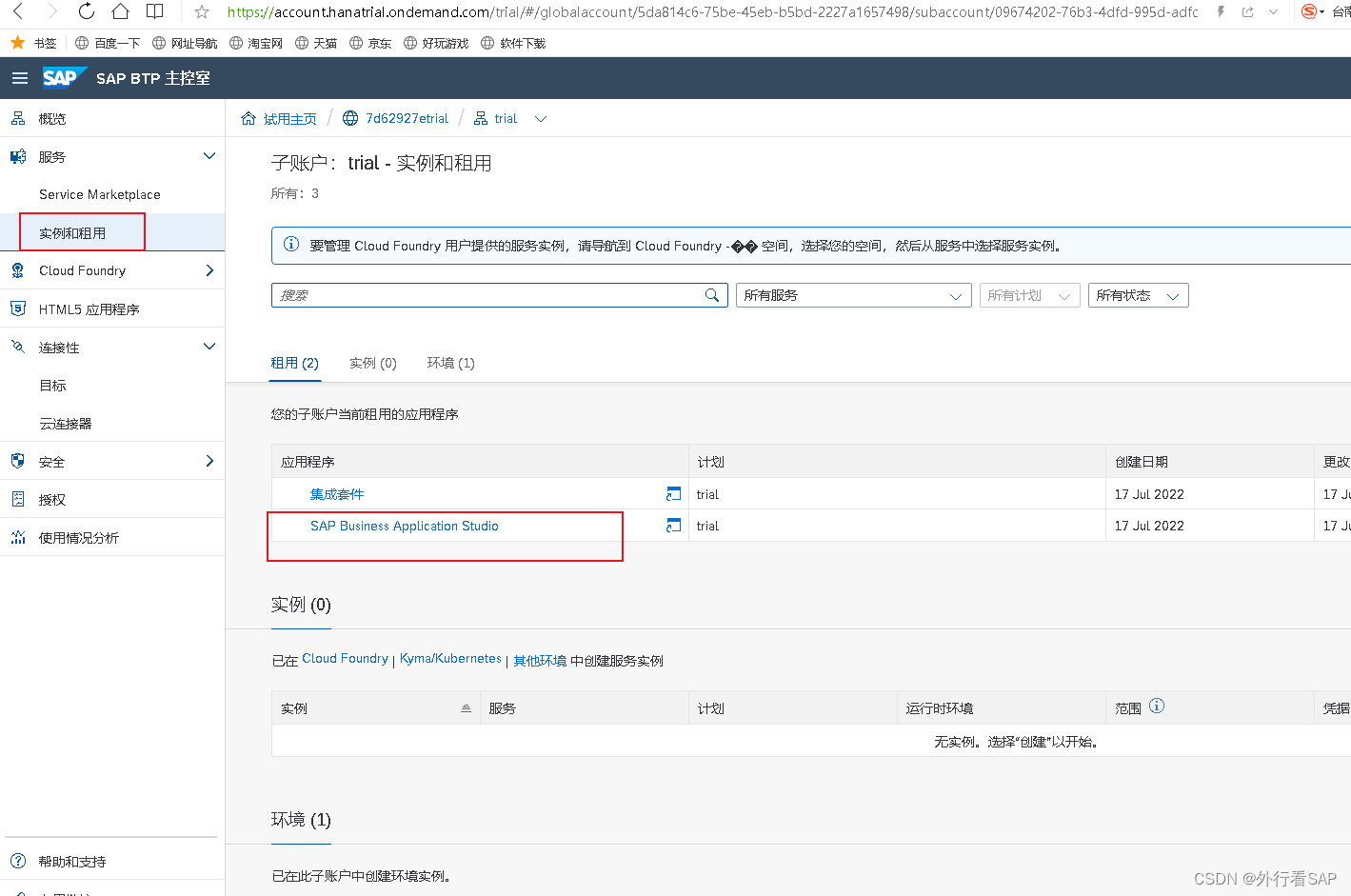Image resolution: width=1351 pixels, height=896 pixels.
Task: Switch to the 实例 (0) tab
Action: [373, 363]
